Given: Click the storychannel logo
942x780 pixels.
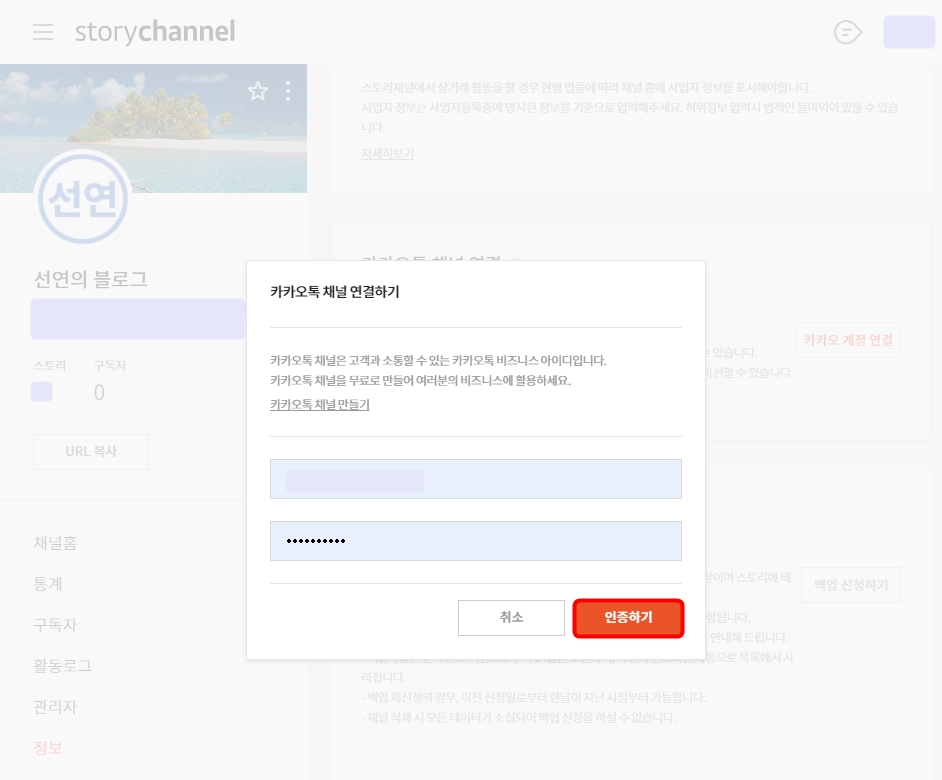Looking at the screenshot, I should coord(155,31).
